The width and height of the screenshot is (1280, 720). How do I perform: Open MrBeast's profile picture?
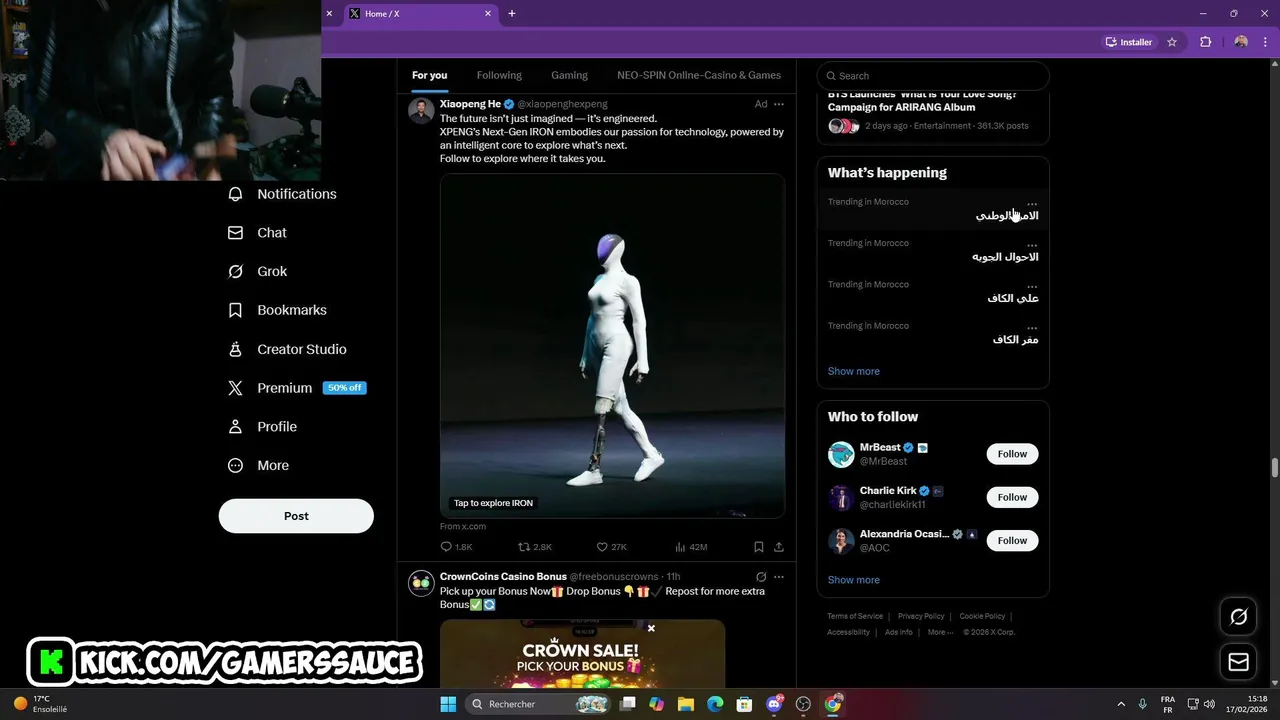click(x=841, y=454)
